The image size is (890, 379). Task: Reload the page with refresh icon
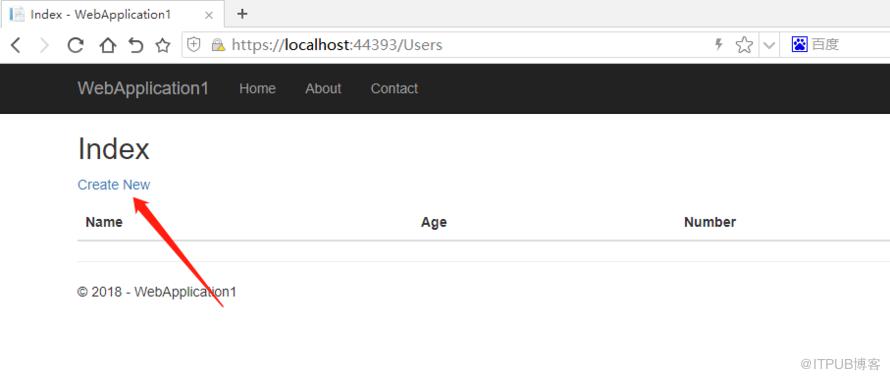point(75,45)
